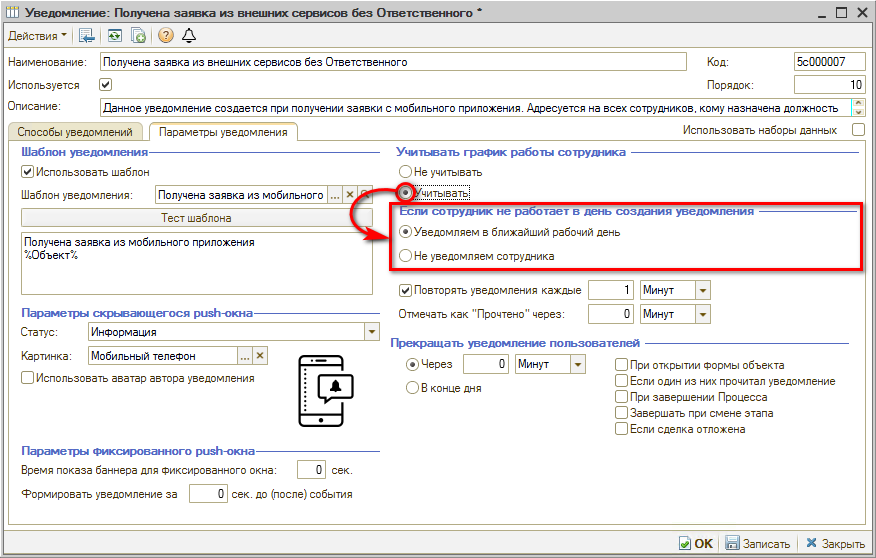Click the first toolbar icon after Действия
The image size is (876, 558).
pyautogui.click(x=87, y=36)
